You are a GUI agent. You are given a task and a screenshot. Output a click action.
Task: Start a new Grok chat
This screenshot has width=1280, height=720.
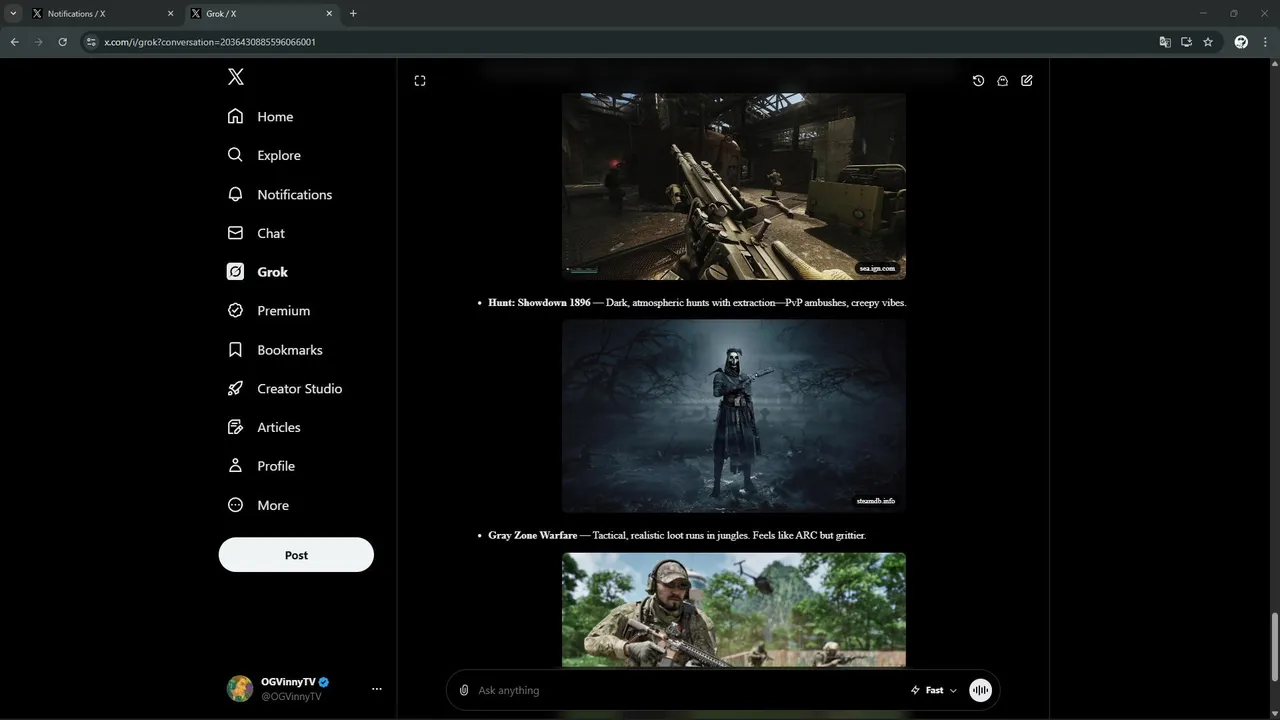(x=1027, y=81)
